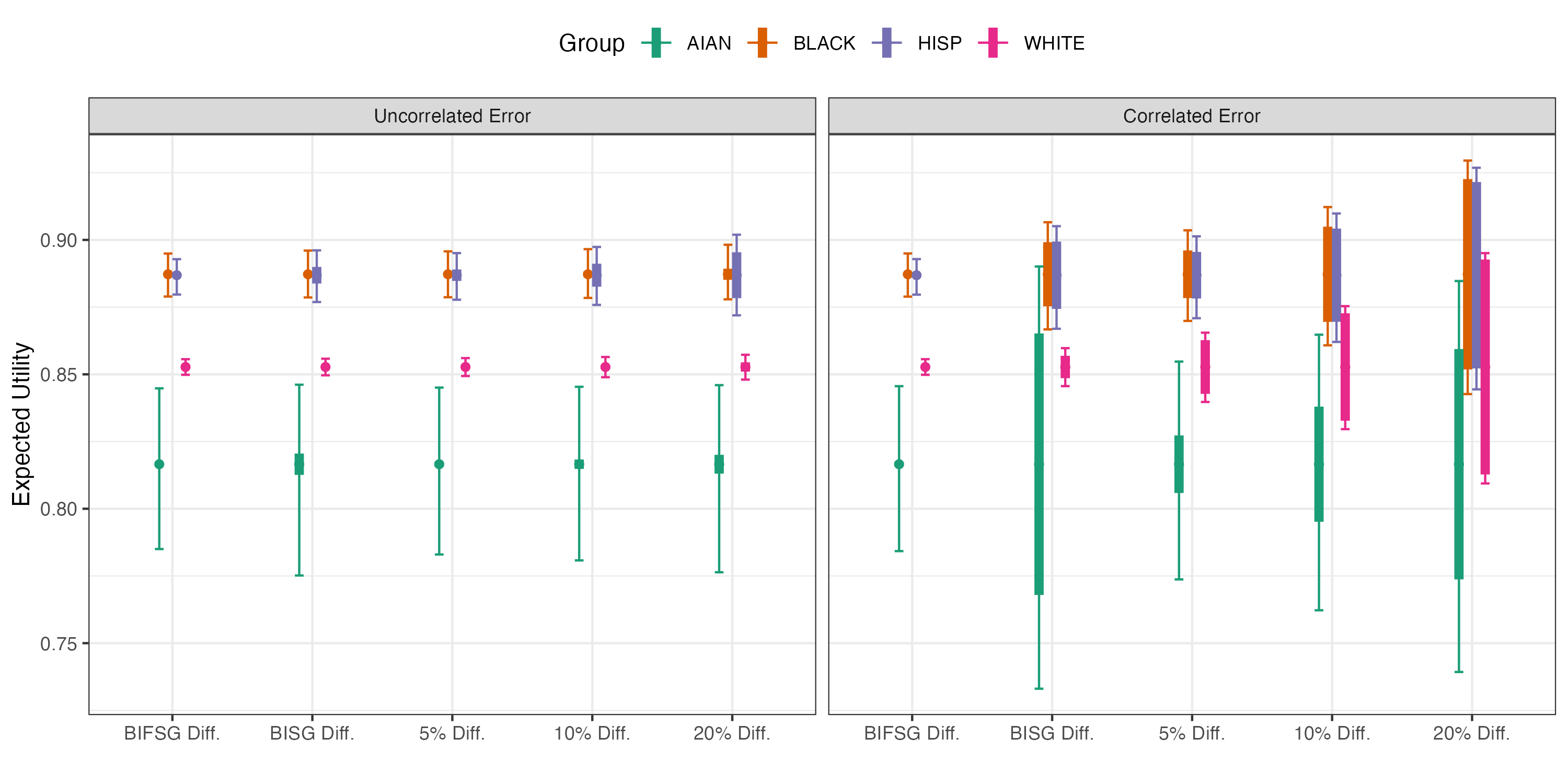Image resolution: width=1568 pixels, height=784 pixels.
Task: Click 'BISG Diff.' label in Correlated panel
Action: tap(1052, 733)
